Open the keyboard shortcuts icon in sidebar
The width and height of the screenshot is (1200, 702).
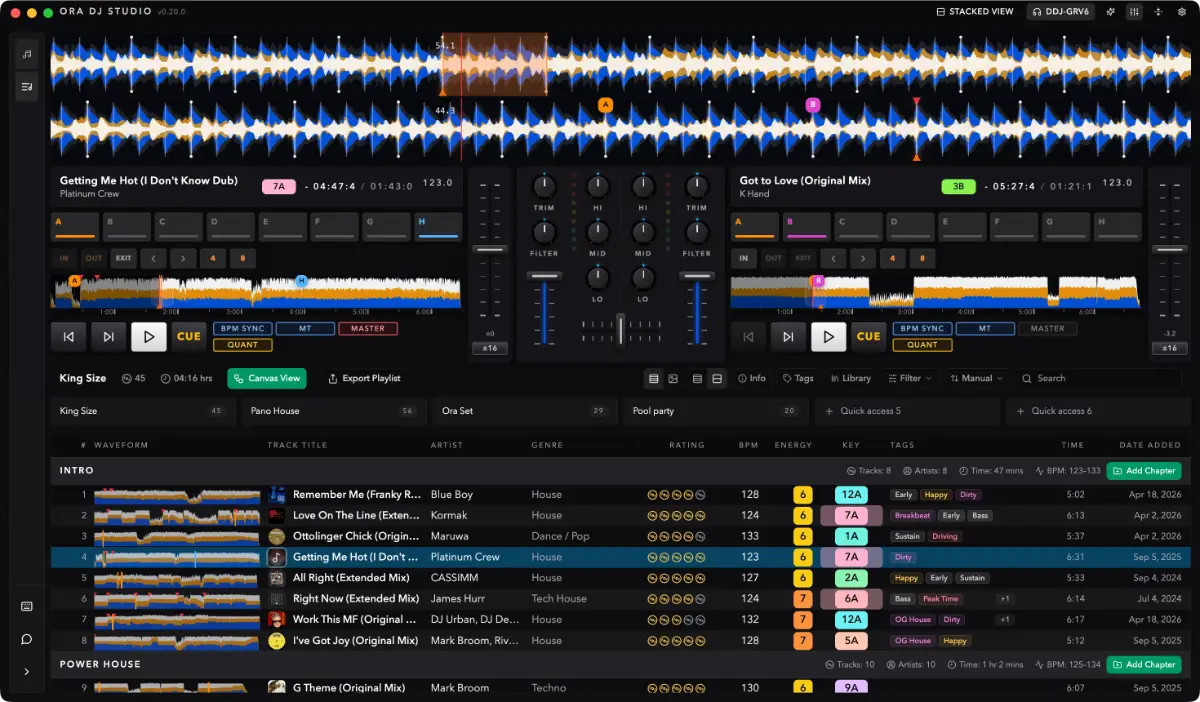tap(27, 606)
